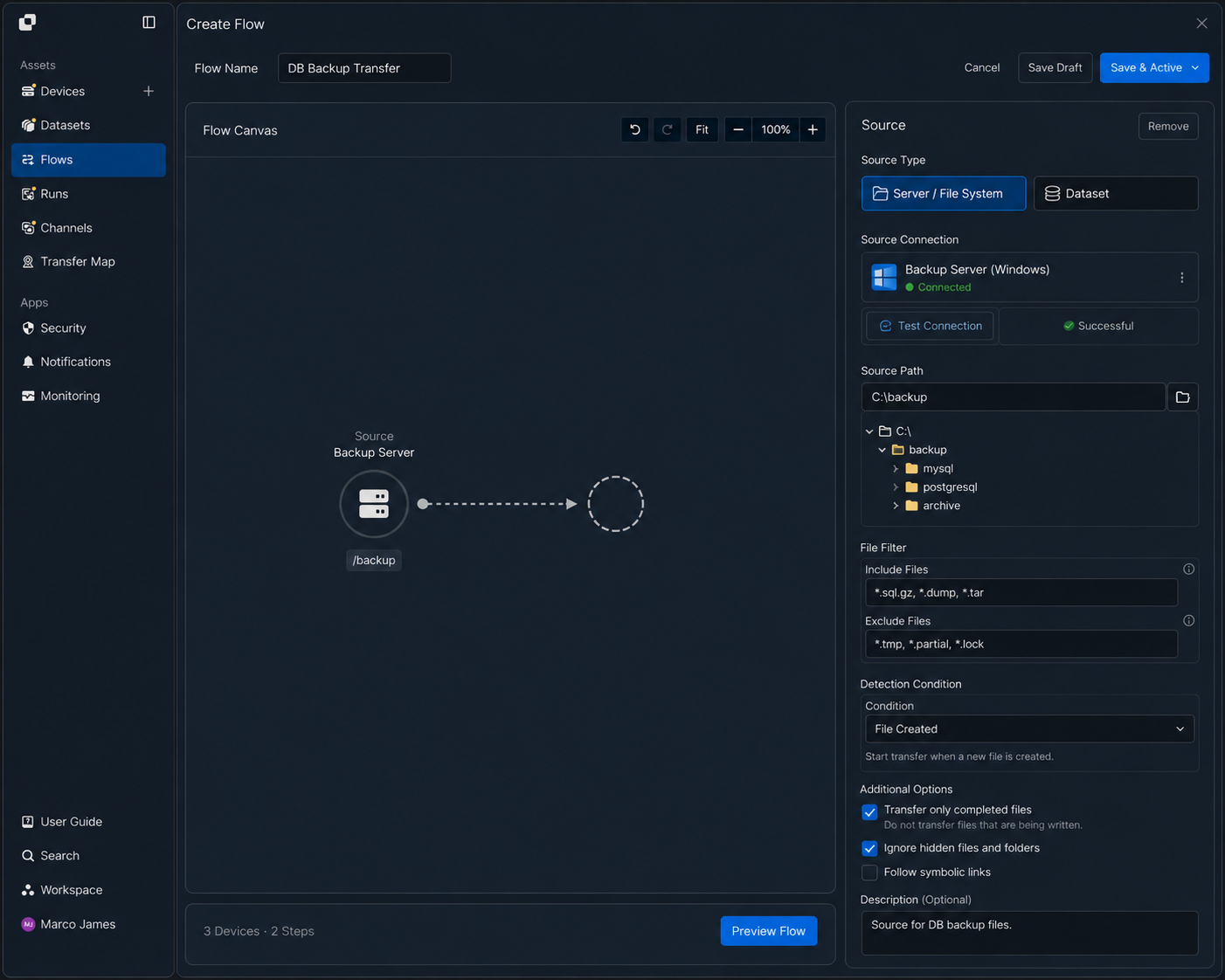Viewport: 1225px width, 980px height.
Task: Open the folder browse icon beside Source Path
Action: (x=1182, y=397)
